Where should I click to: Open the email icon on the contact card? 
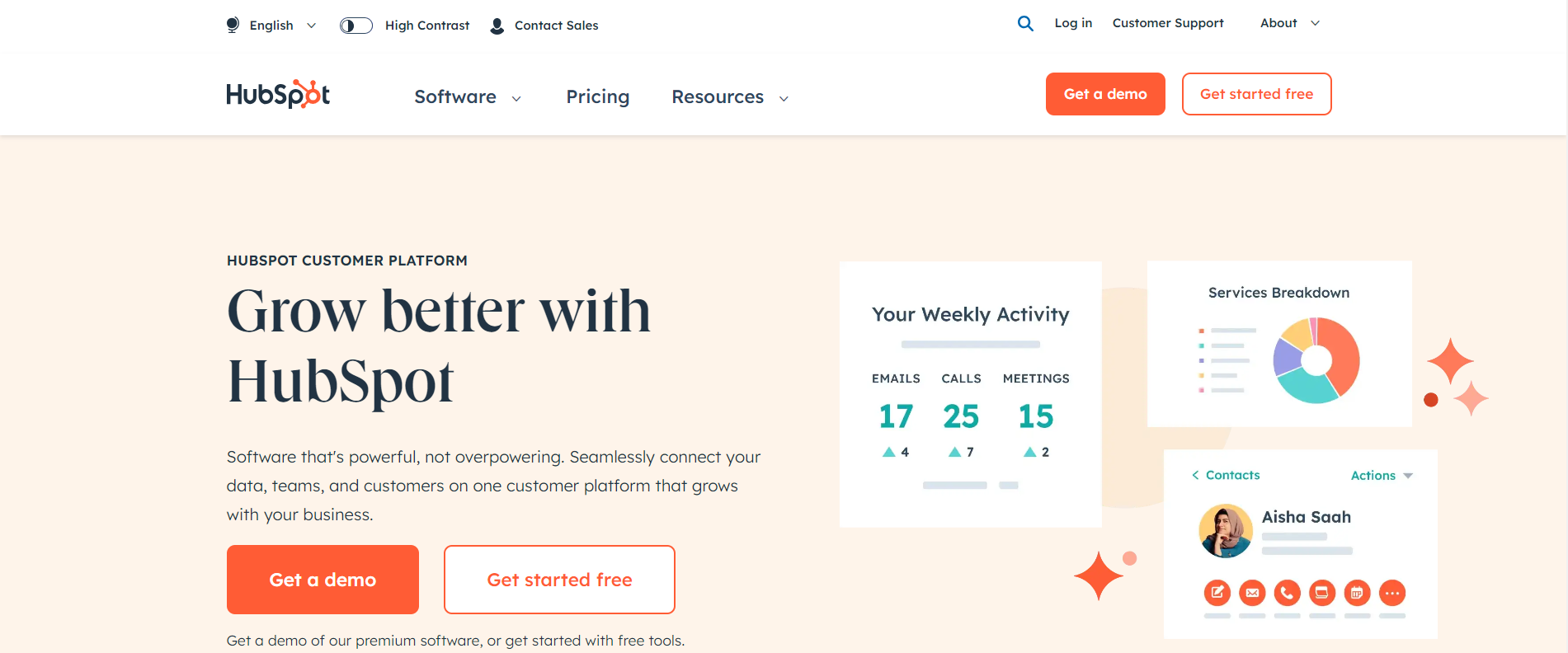coord(1252,593)
